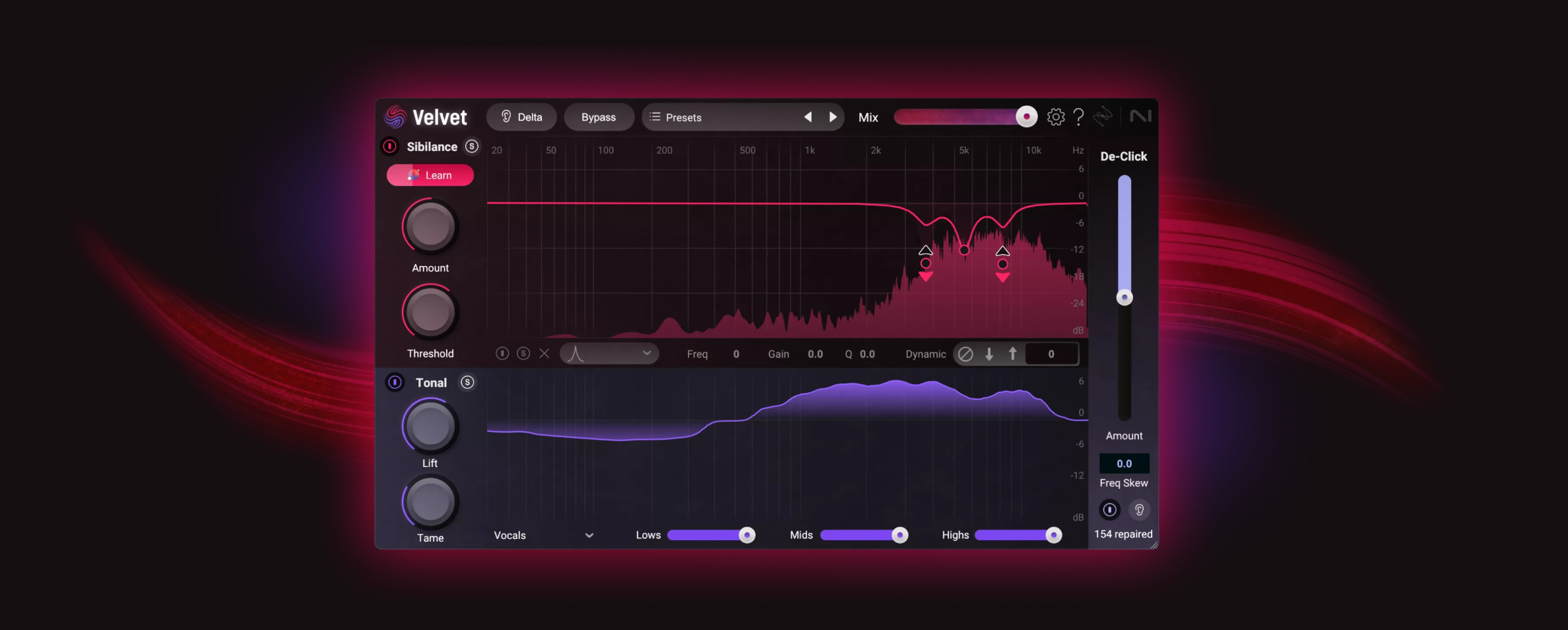Screen dimensions: 1568x630
Task: Click the Native Instruments logo icon
Action: coord(1140,116)
